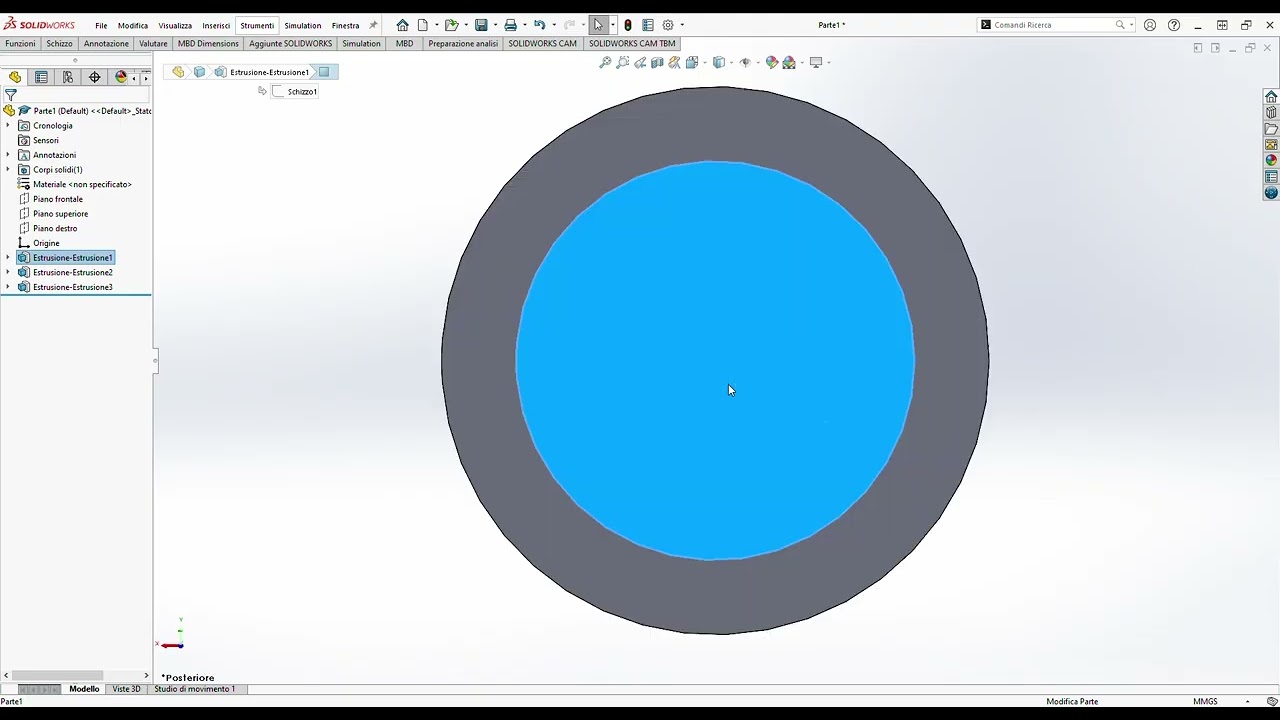Activate the Select arrow cursor tool
This screenshot has height=720, width=1280.
tap(598, 25)
